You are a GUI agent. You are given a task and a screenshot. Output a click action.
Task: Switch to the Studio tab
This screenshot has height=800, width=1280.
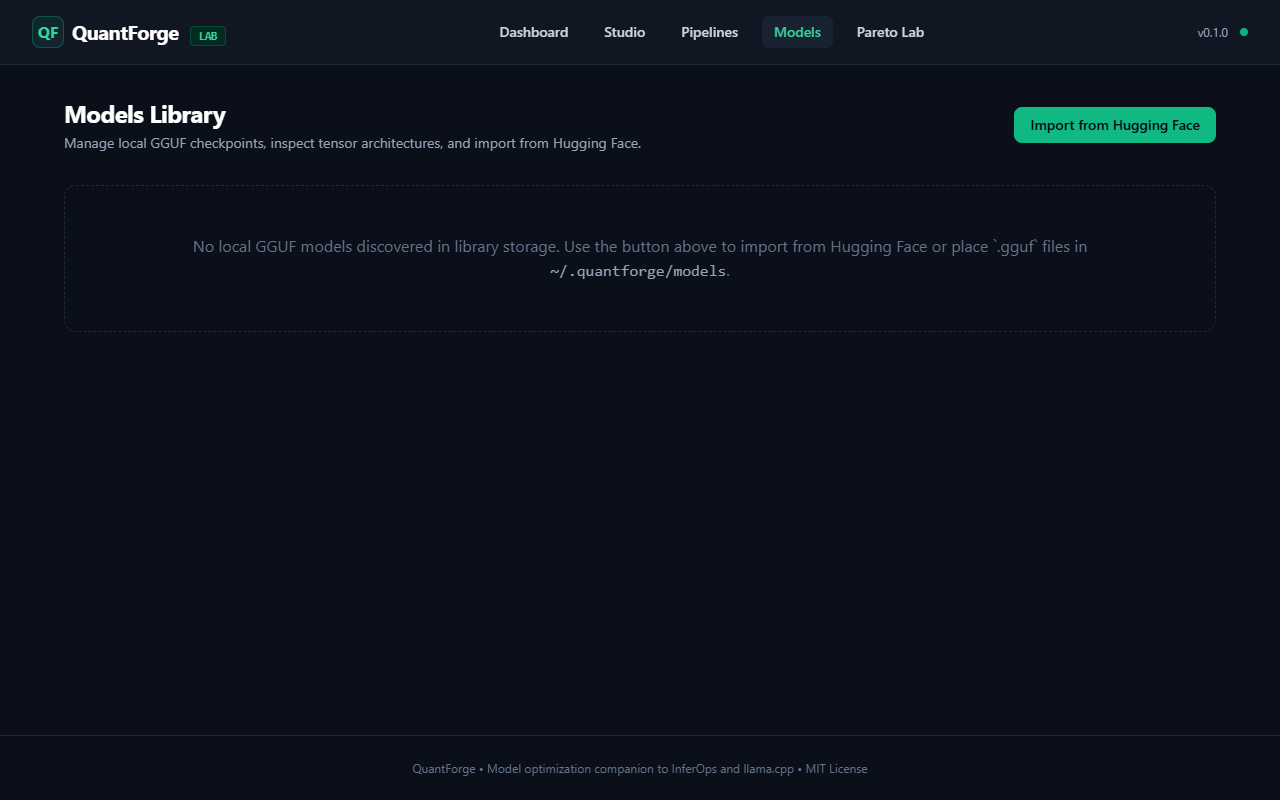pos(625,32)
